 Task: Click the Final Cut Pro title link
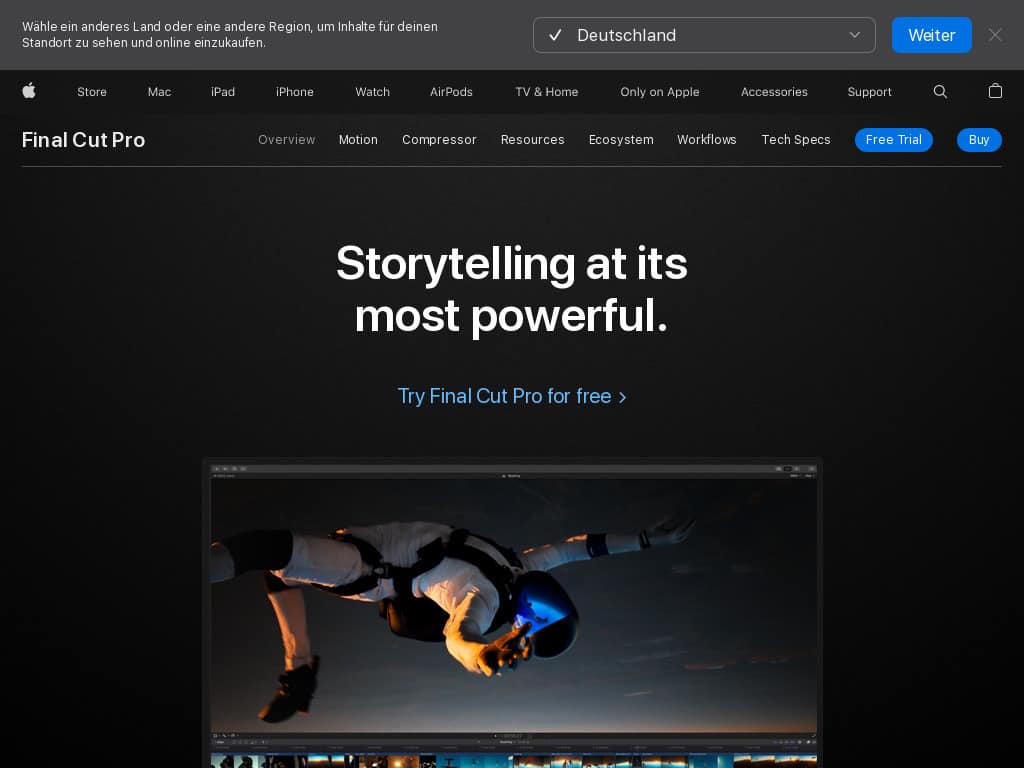[x=84, y=140]
